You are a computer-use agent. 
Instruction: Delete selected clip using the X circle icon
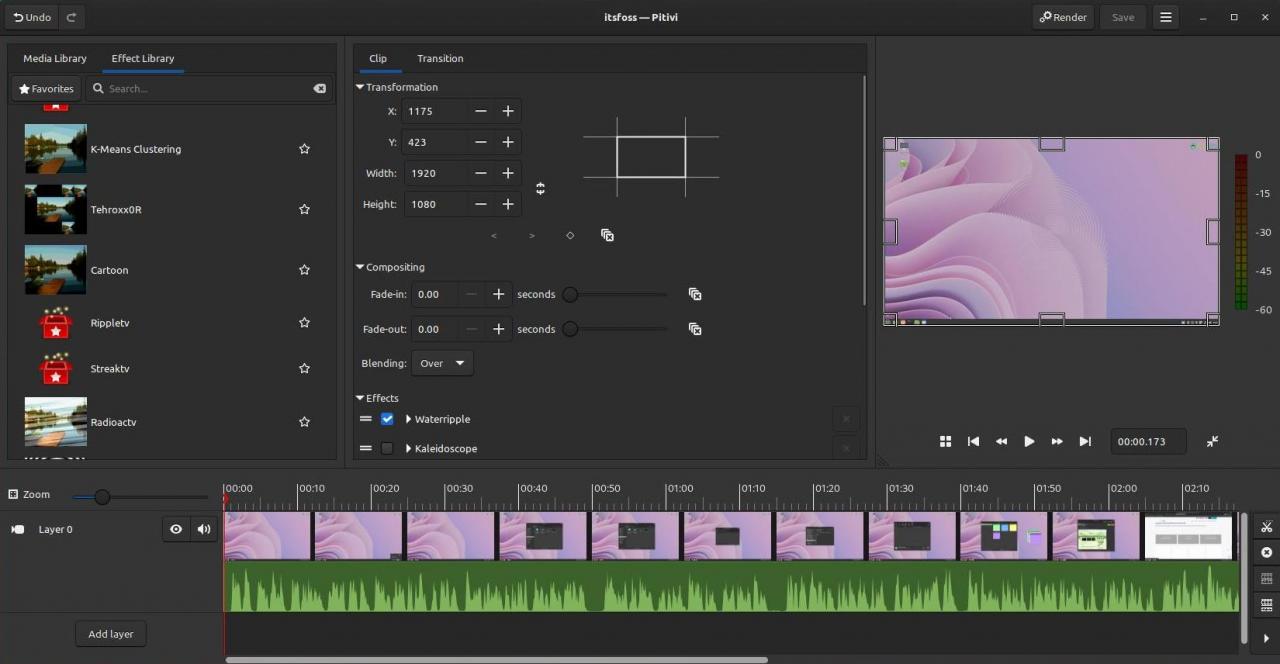coord(1266,553)
